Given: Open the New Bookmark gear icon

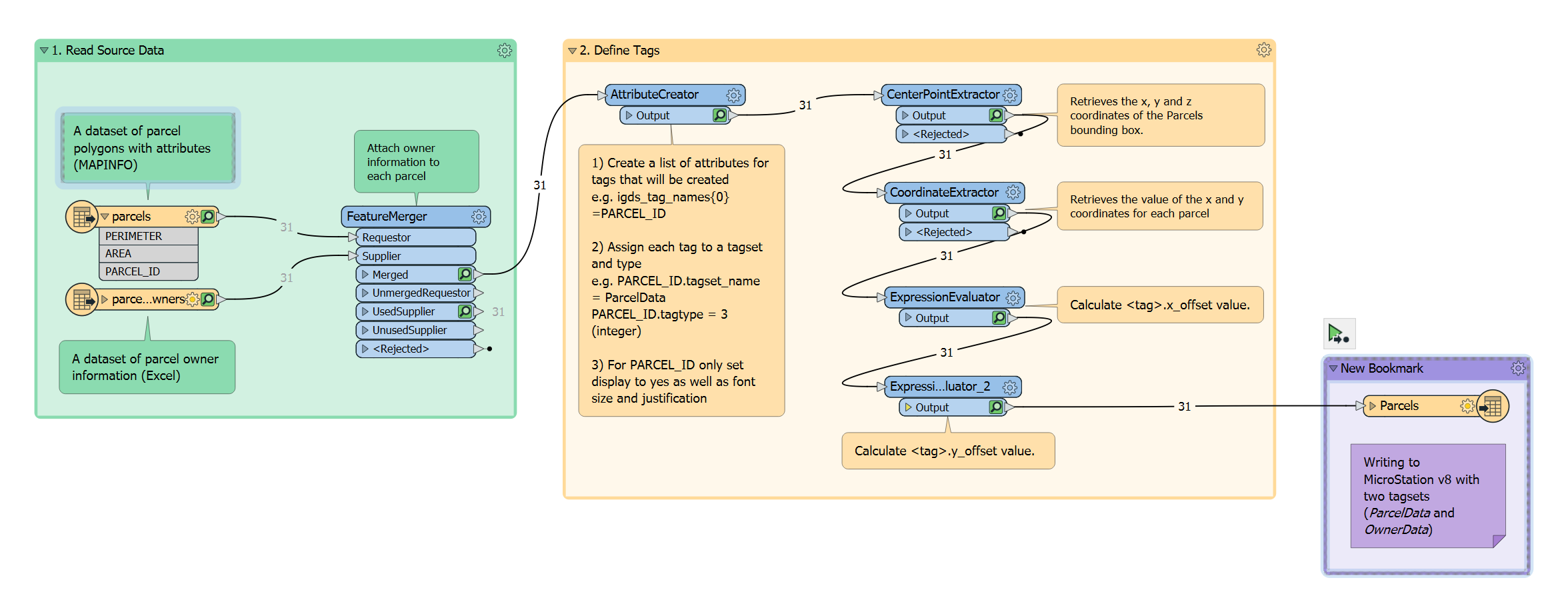Looking at the screenshot, I should pos(1519,367).
